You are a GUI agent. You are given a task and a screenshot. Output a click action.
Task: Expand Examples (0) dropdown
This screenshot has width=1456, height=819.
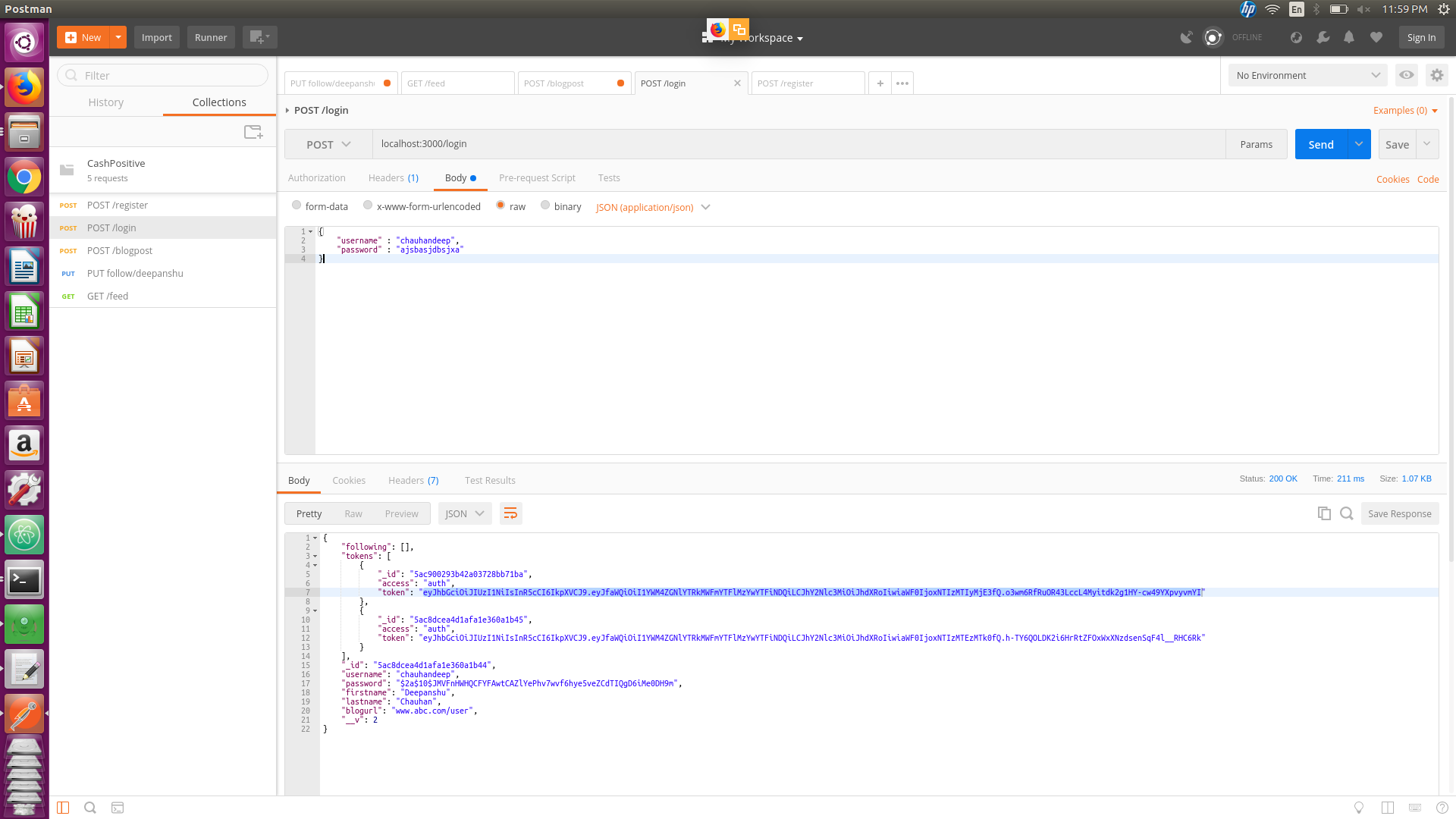point(1405,110)
